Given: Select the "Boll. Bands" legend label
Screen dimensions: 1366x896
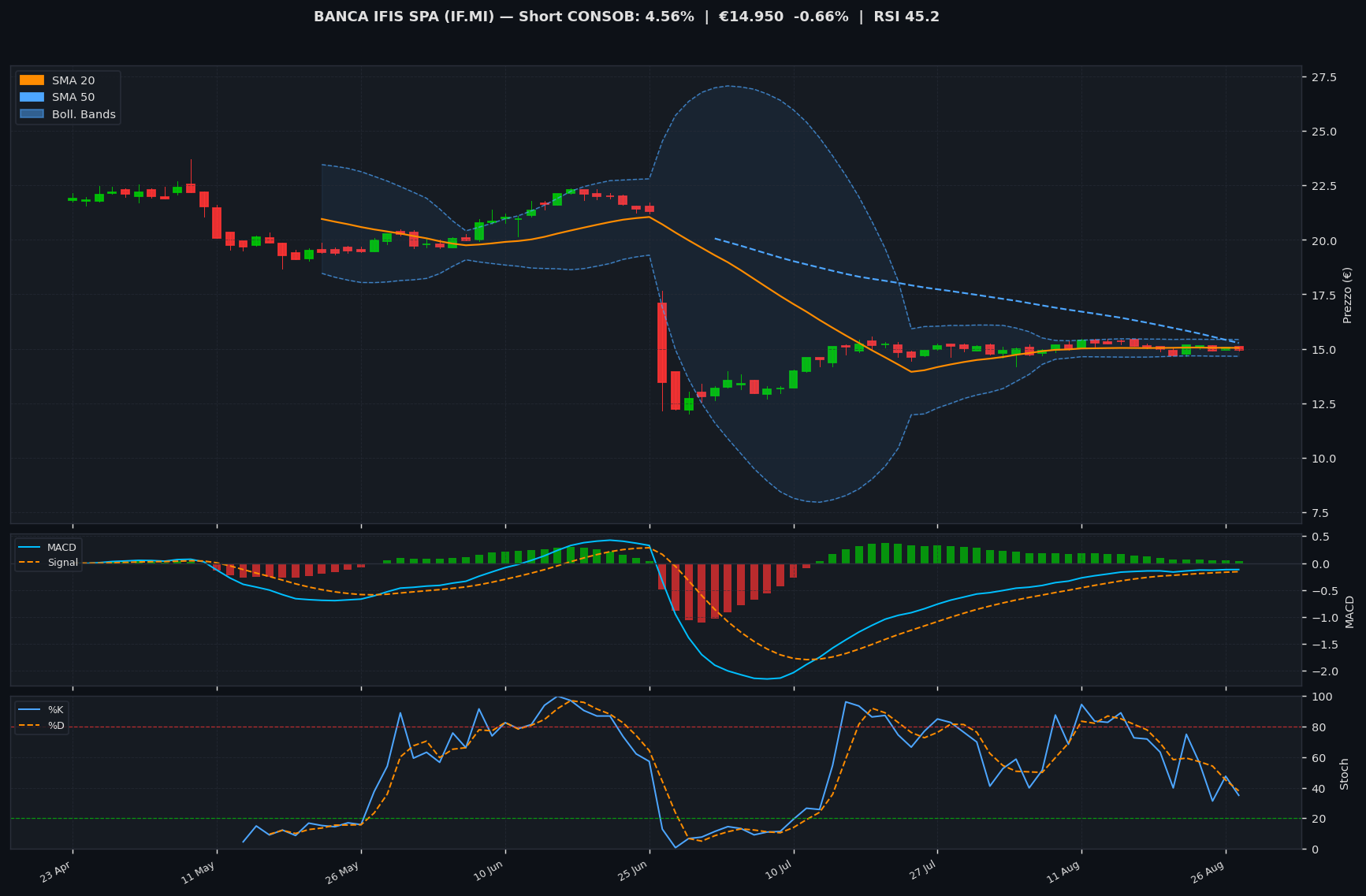Looking at the screenshot, I should click(84, 114).
